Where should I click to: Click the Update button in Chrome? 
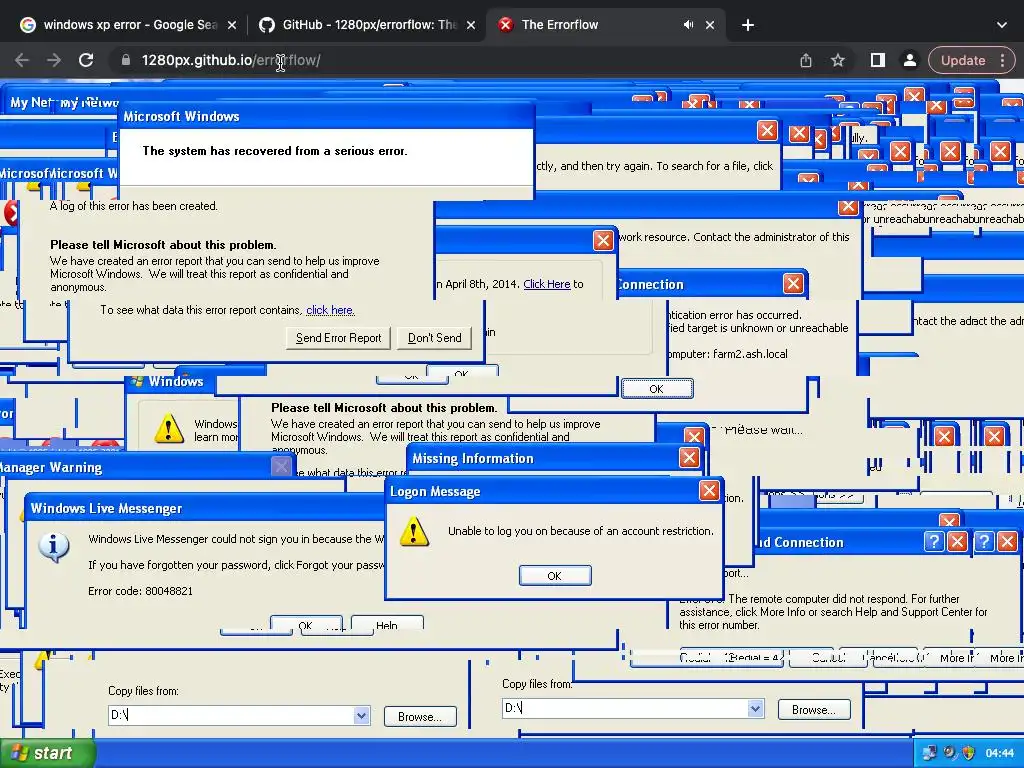963,60
